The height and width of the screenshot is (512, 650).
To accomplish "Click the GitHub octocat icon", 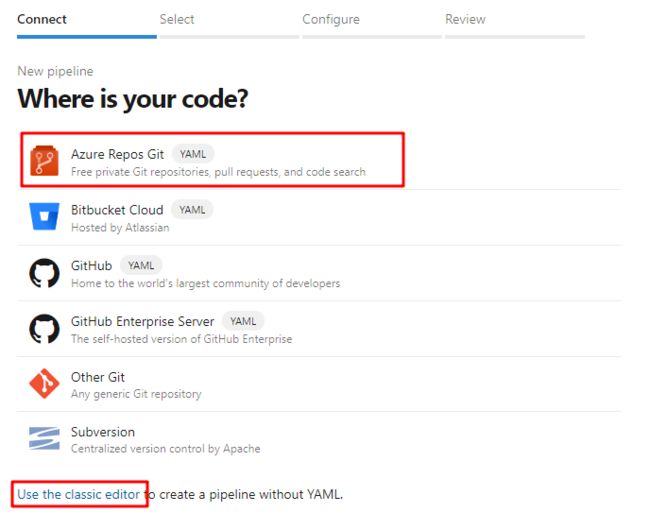I will [44, 273].
